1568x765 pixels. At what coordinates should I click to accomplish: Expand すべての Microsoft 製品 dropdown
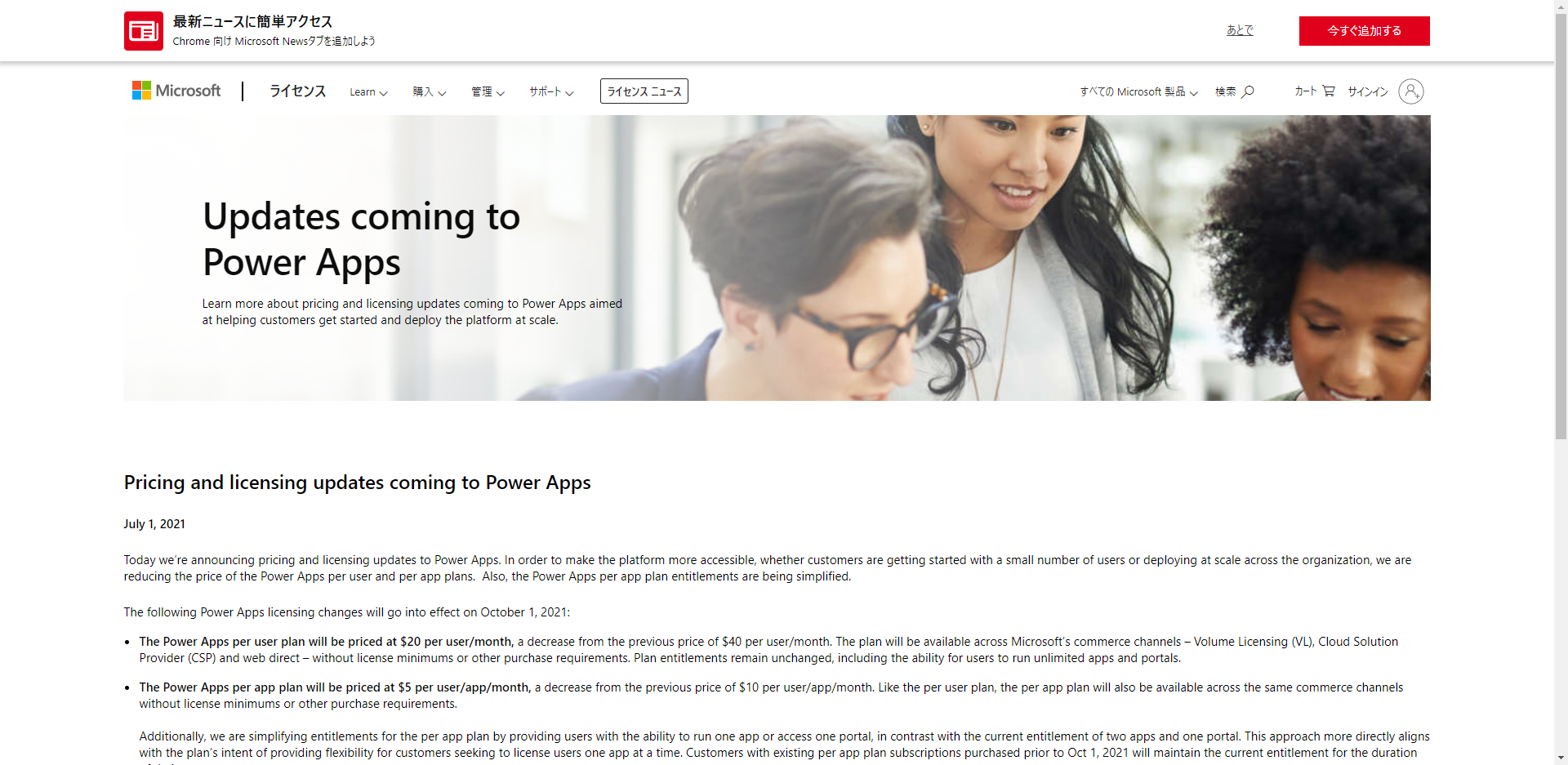1138,92
